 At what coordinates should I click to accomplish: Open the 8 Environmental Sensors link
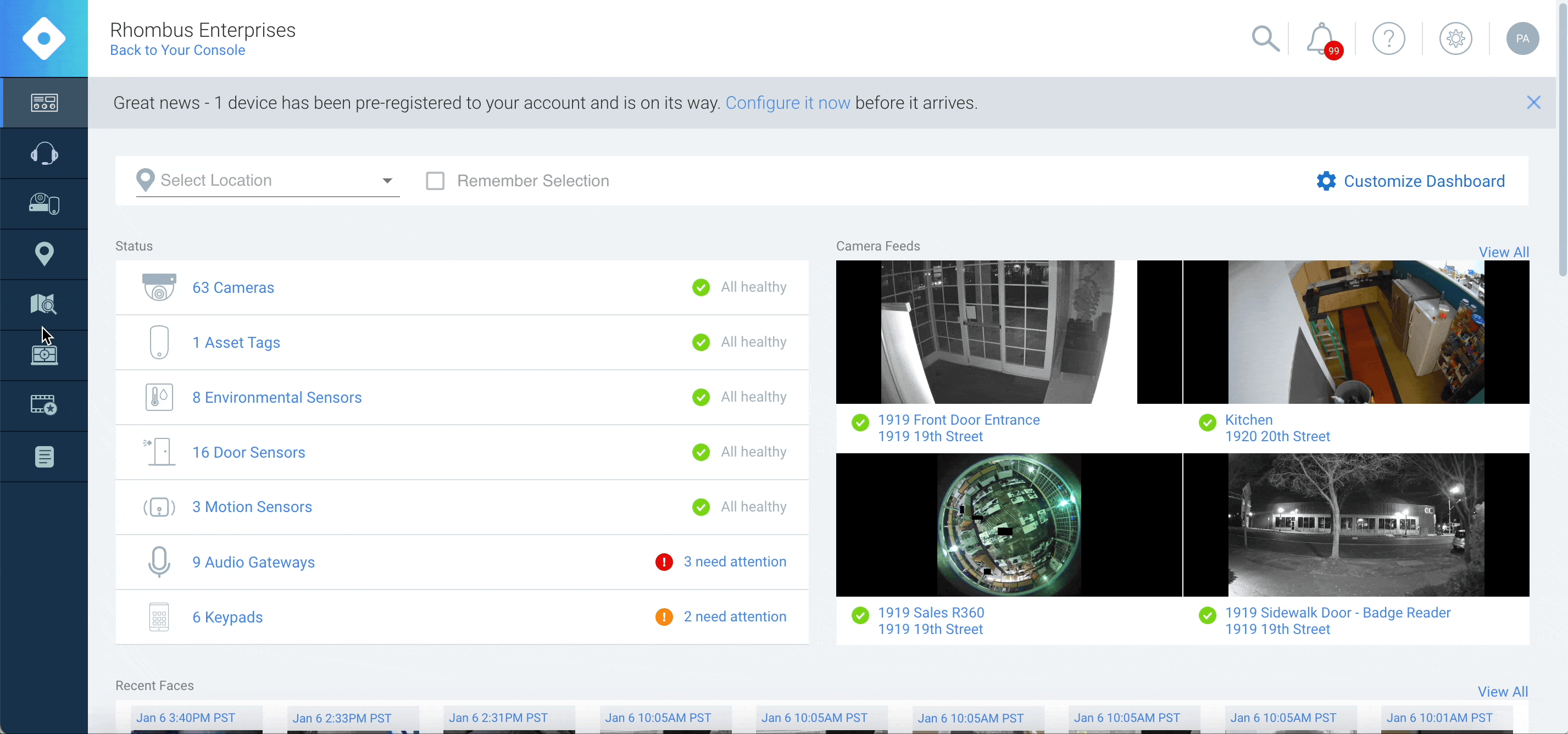point(277,397)
